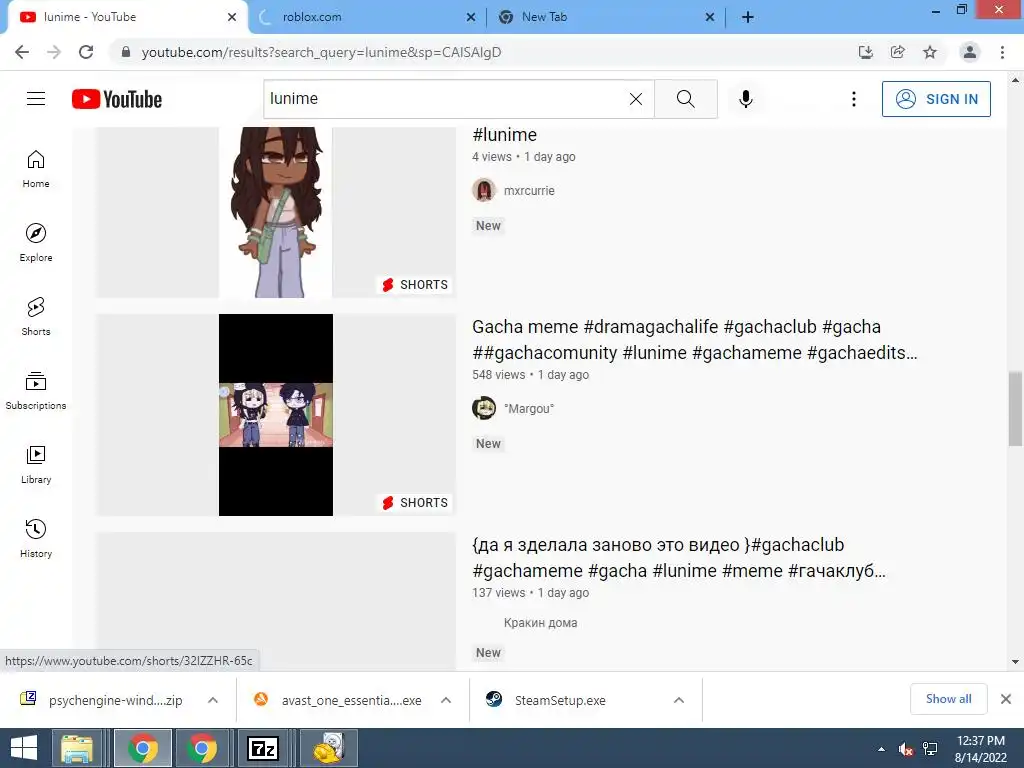Viewport: 1024px width, 768px height.
Task: Open 7-Zip from the taskbar
Action: 263,748
